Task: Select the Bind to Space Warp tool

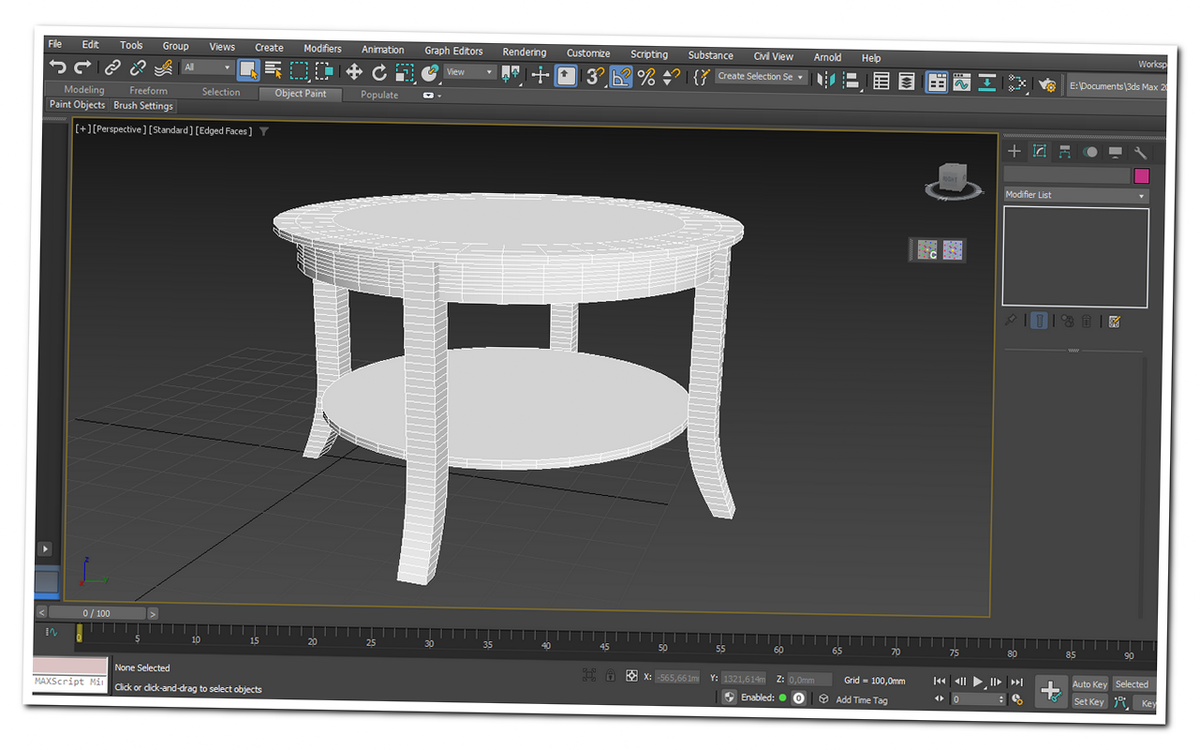Action: coord(164,68)
